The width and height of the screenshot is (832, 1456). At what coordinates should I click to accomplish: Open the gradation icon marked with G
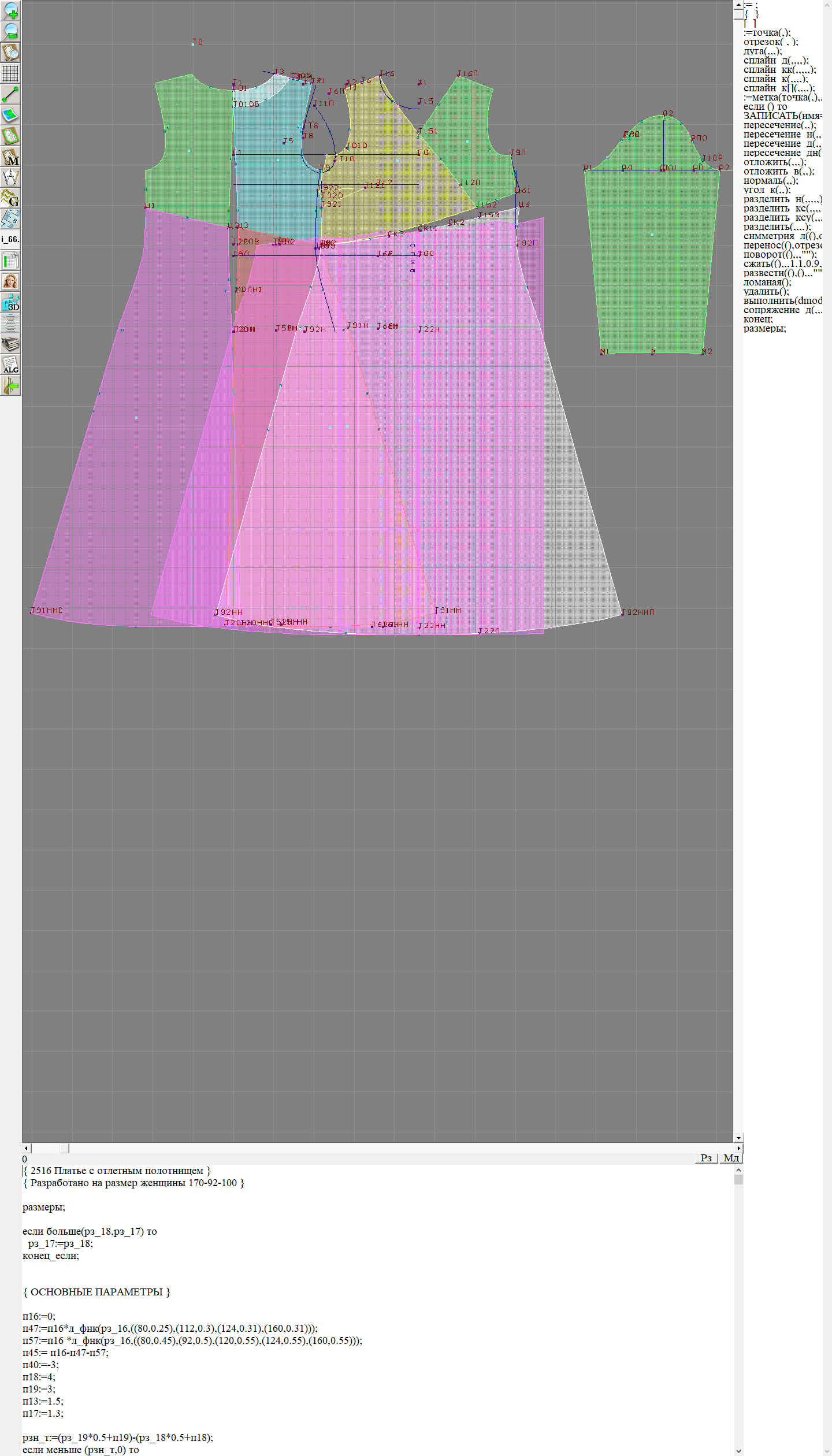pos(10,198)
